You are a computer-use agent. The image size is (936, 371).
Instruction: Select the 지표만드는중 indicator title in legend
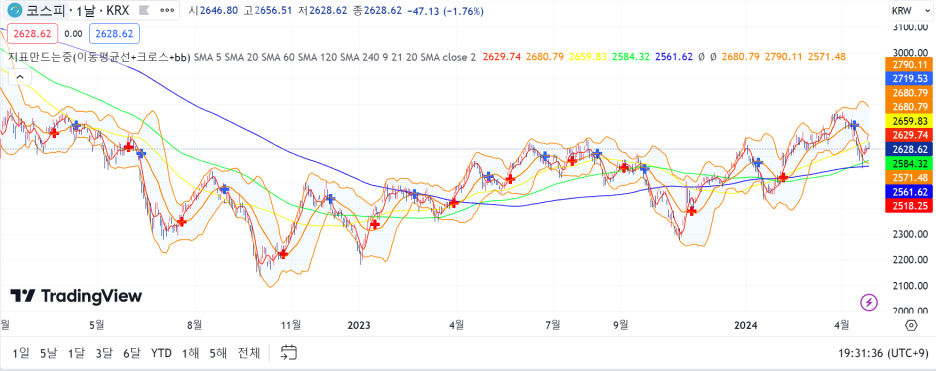[x=100, y=57]
